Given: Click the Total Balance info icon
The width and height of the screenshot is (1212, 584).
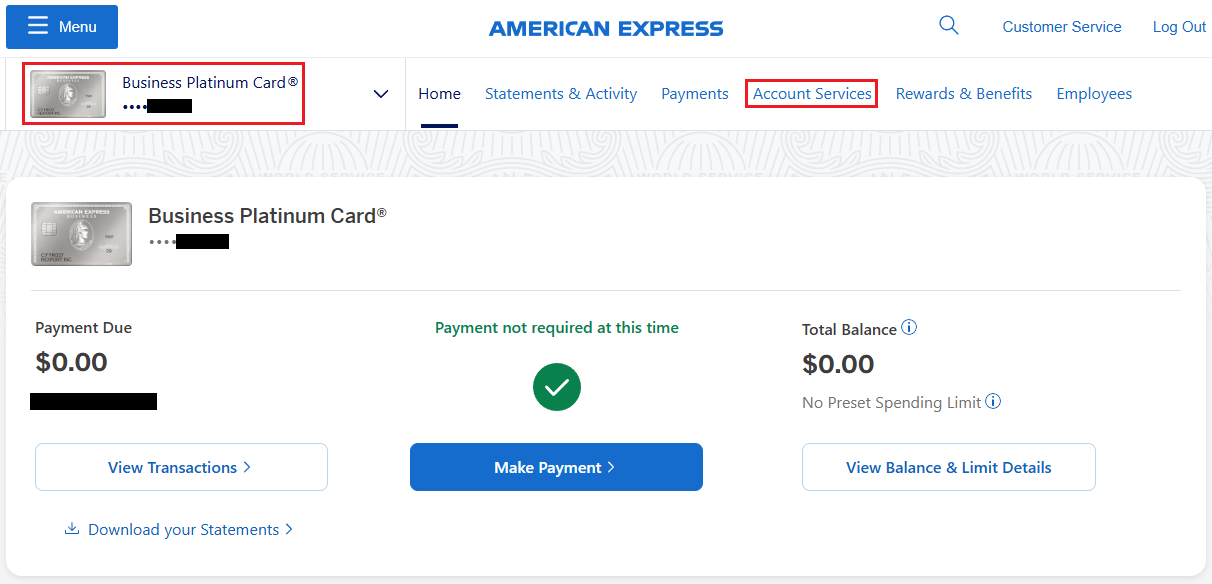Looking at the screenshot, I should coord(909,328).
